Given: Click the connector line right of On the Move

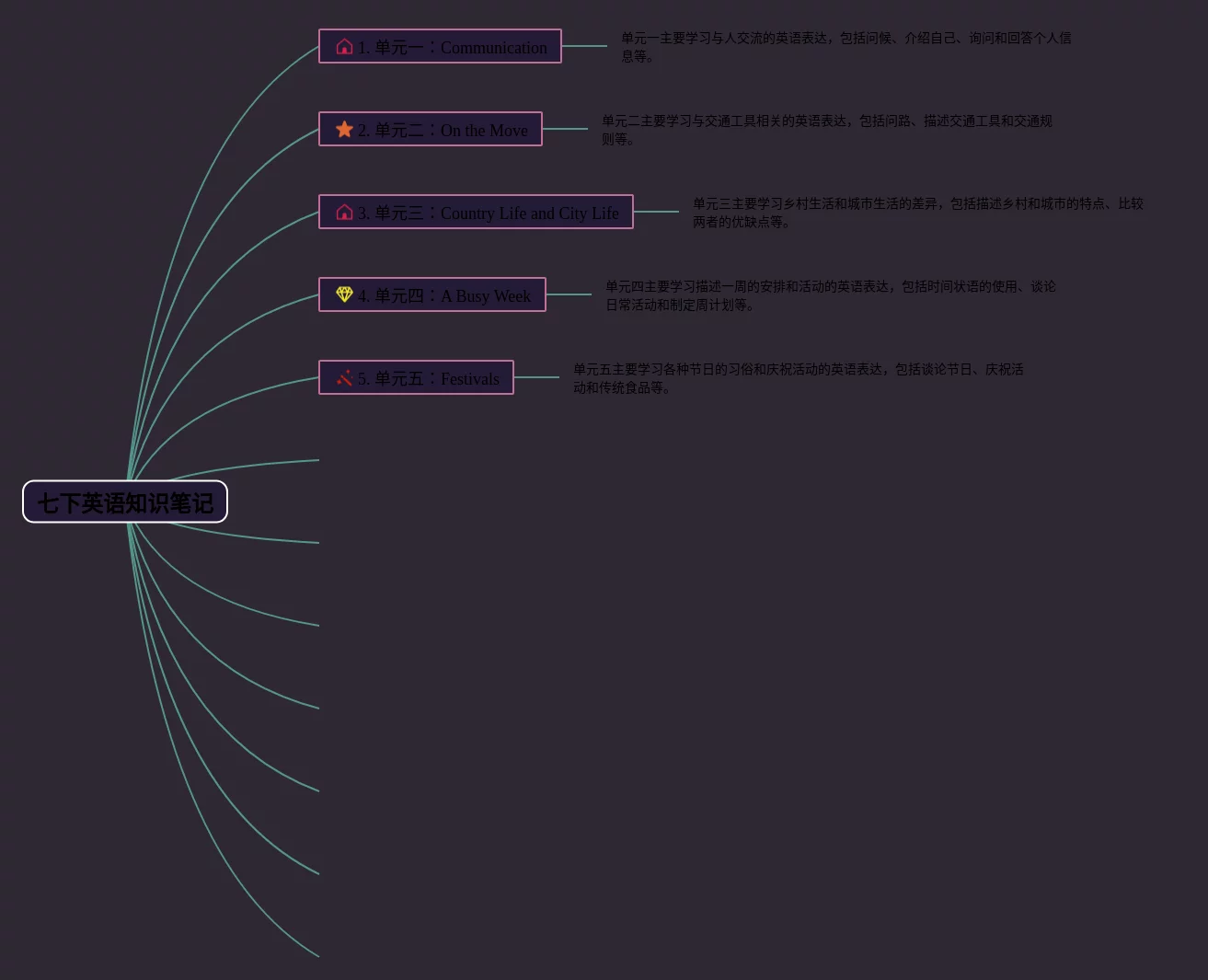Looking at the screenshot, I should (565, 129).
